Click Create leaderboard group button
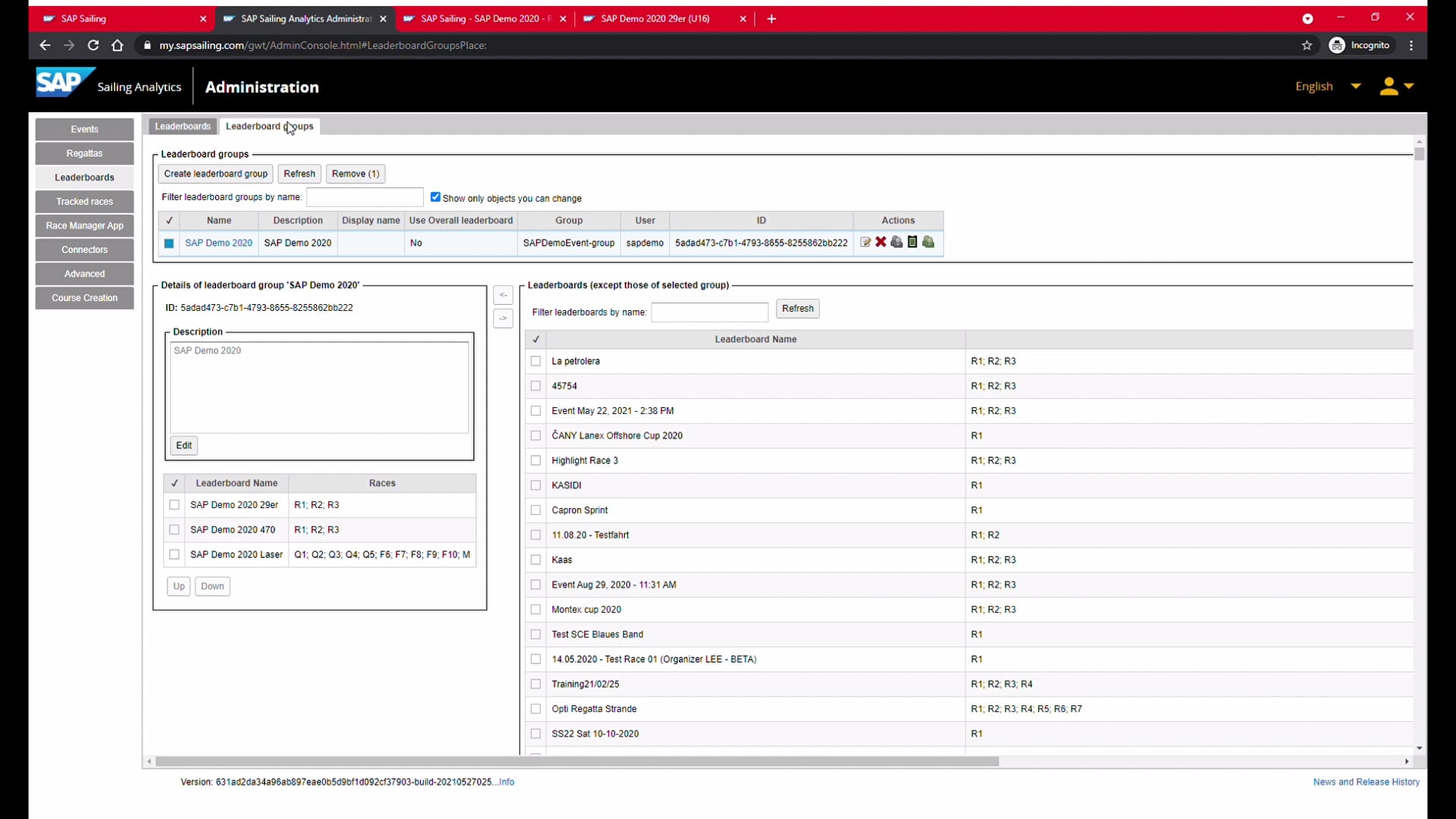This screenshot has height=819, width=1456. coord(215,174)
